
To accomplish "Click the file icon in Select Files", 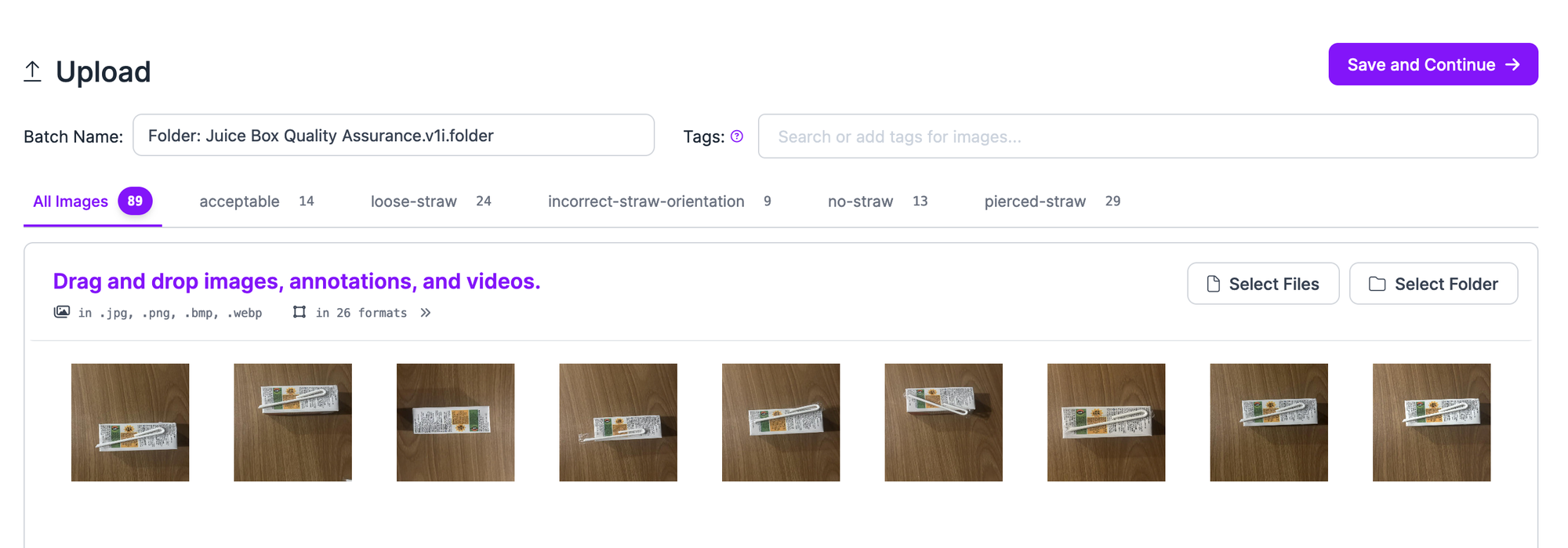I will point(1213,284).
